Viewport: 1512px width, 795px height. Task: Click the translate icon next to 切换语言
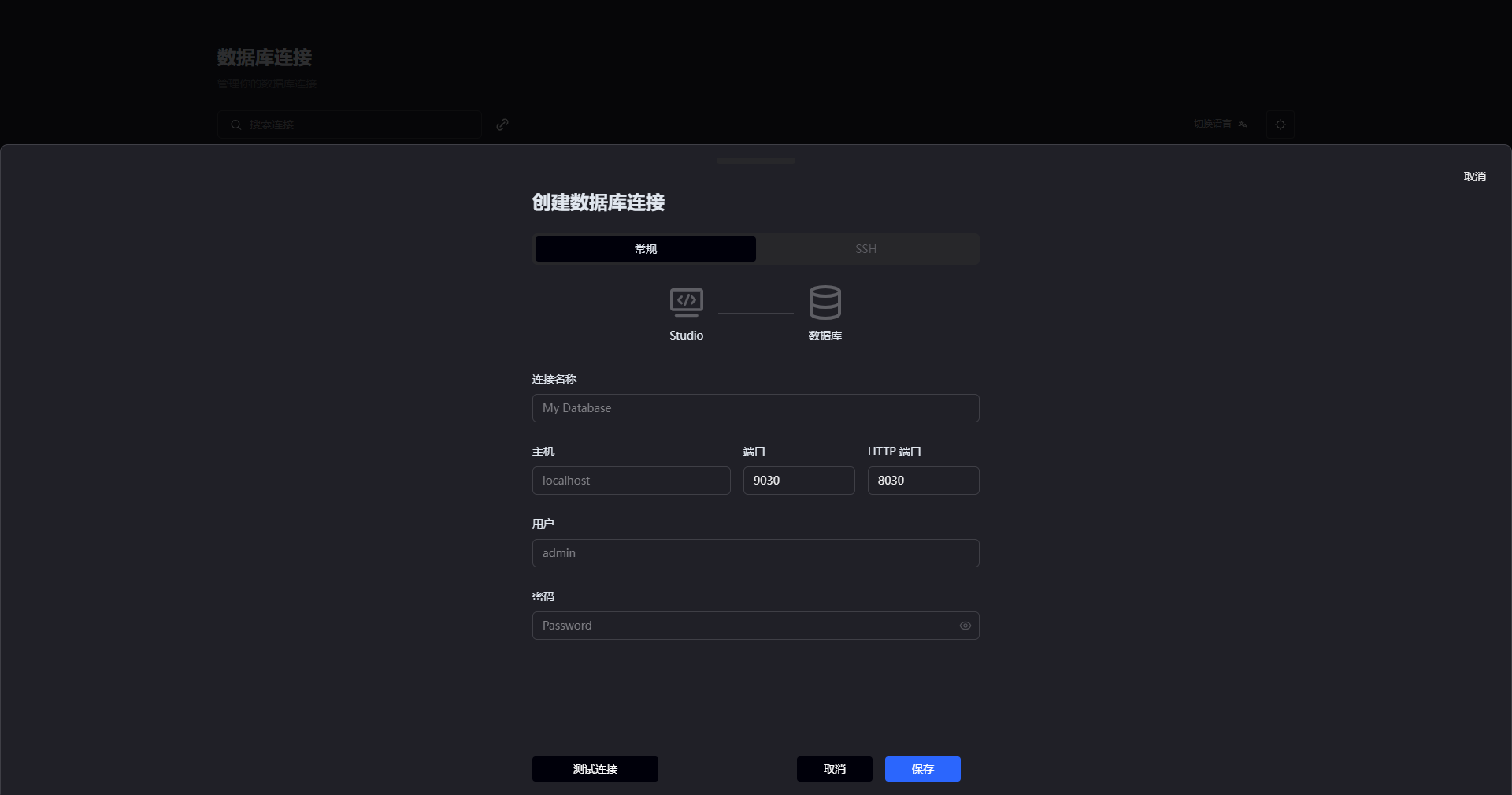1243,124
